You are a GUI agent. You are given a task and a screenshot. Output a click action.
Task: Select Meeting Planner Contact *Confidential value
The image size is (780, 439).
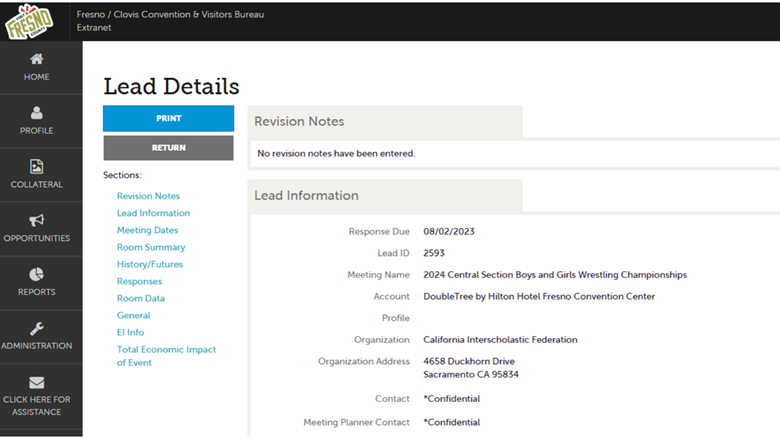[x=451, y=422]
